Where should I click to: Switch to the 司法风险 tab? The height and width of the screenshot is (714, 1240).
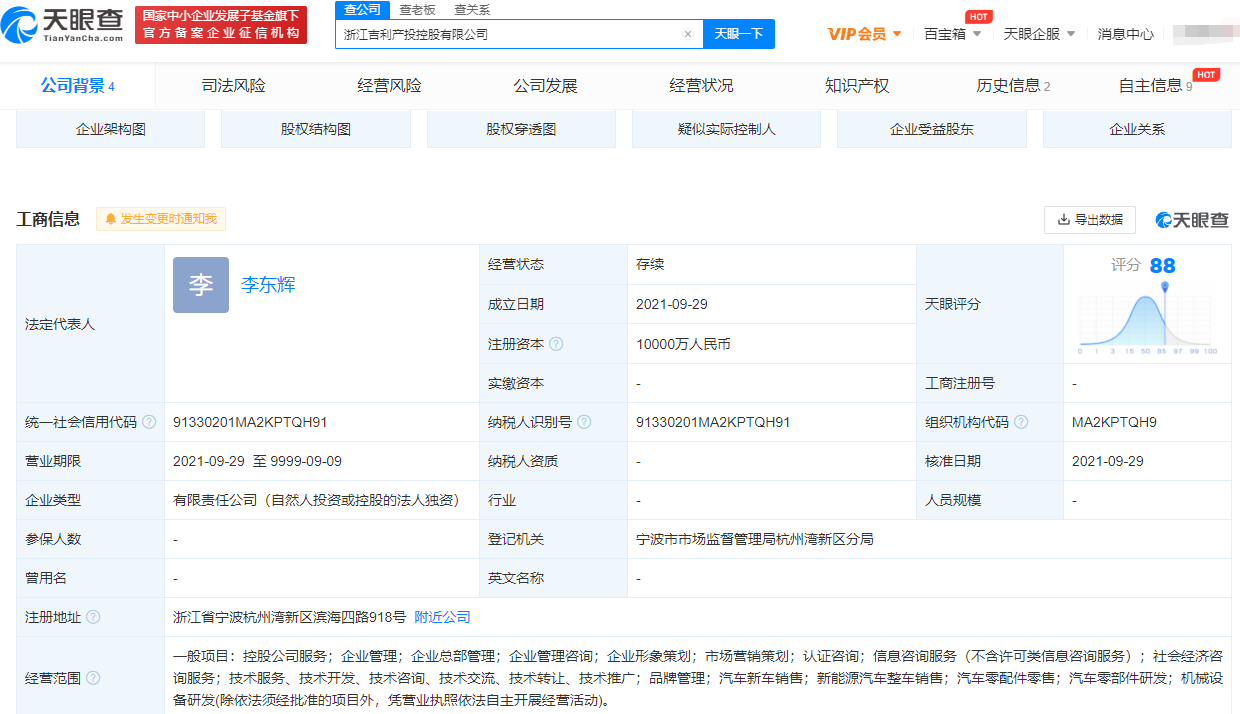[x=233, y=86]
